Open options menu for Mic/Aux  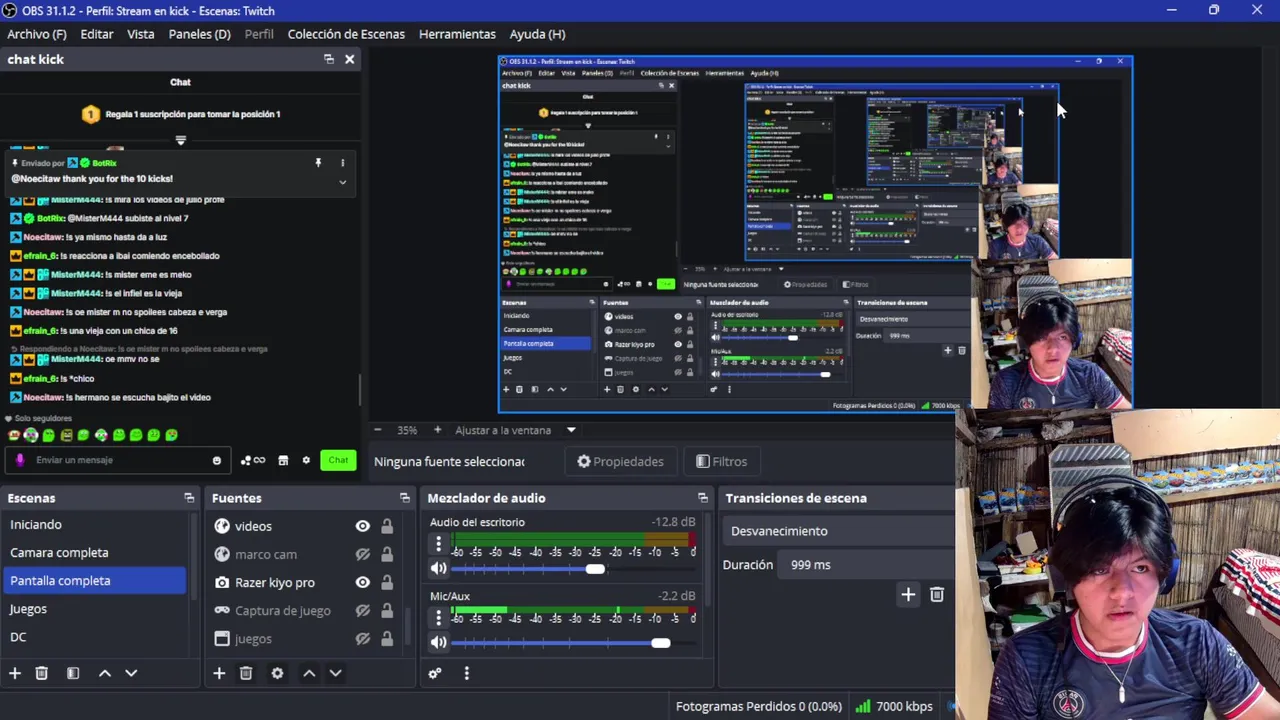click(438, 617)
